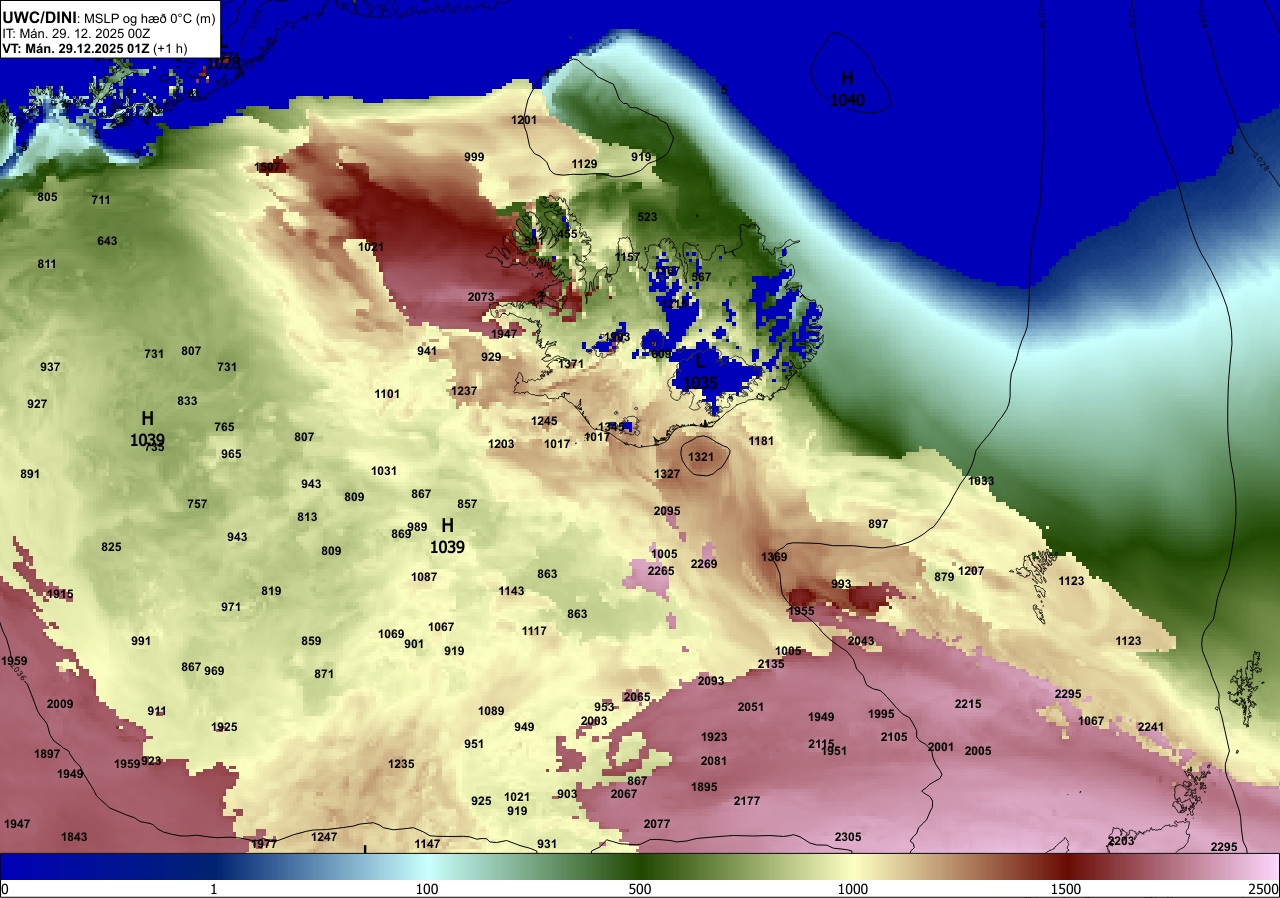Click colorbar label 1500
Viewport: 1280px width, 898px height.
tap(1066, 889)
